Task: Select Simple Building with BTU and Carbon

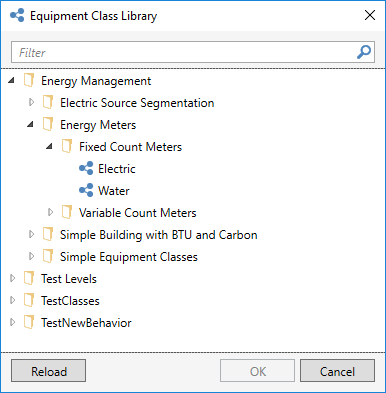Action: pyautogui.click(x=158, y=235)
